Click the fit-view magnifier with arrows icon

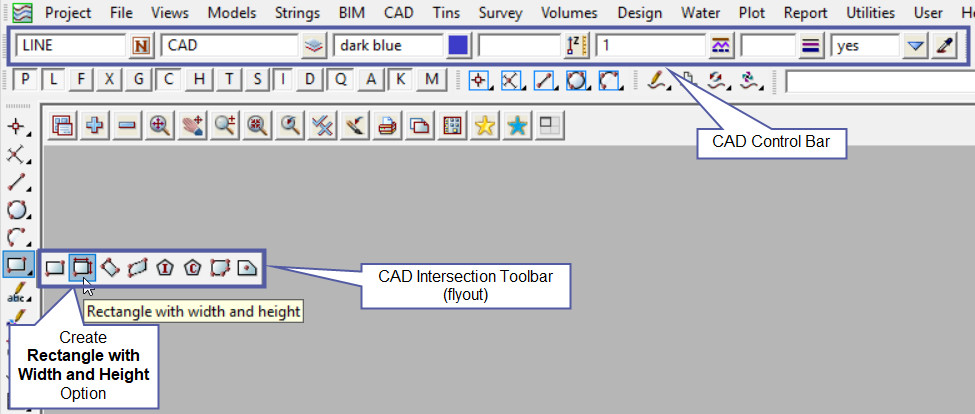[x=159, y=126]
